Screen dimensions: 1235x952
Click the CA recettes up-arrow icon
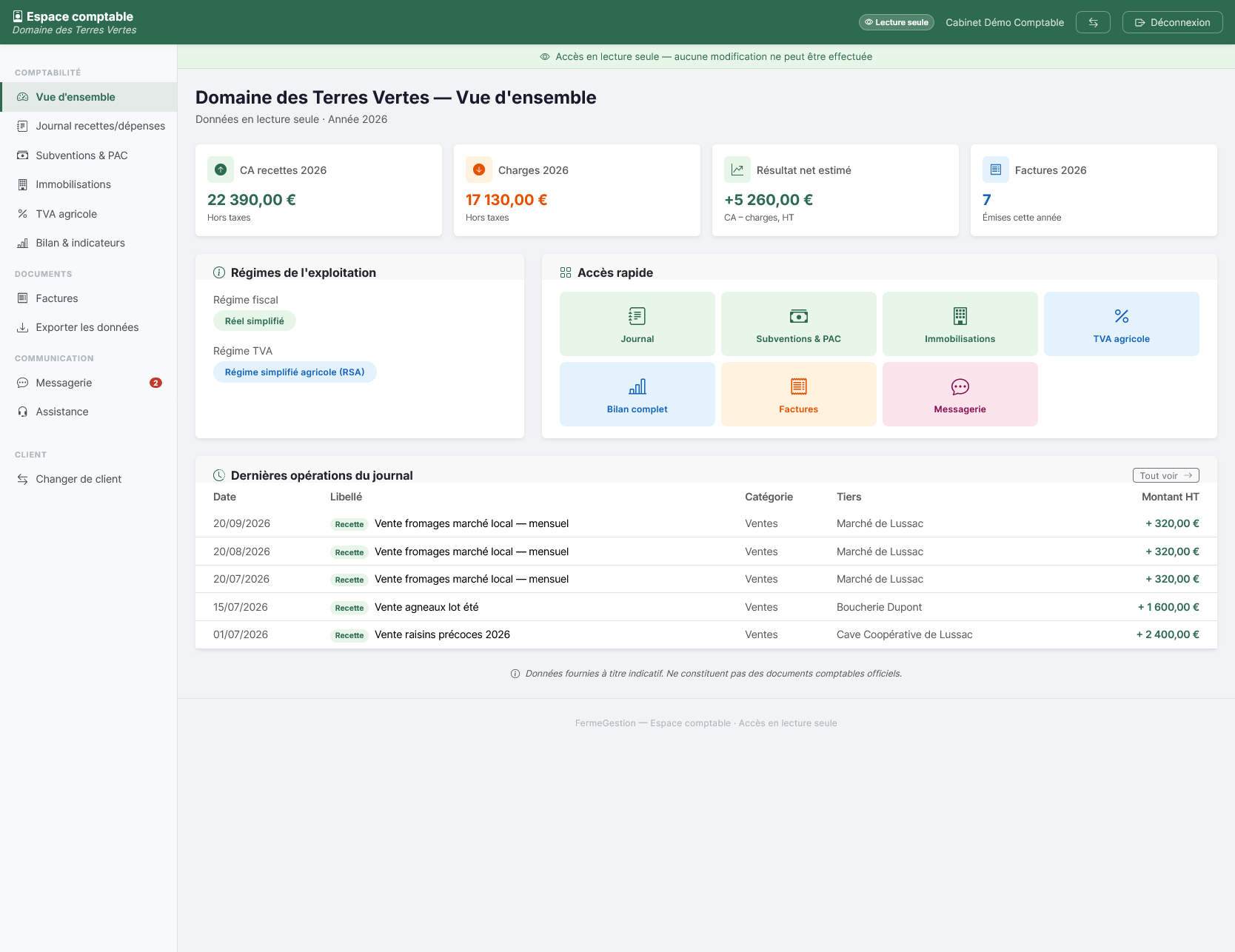(x=221, y=170)
